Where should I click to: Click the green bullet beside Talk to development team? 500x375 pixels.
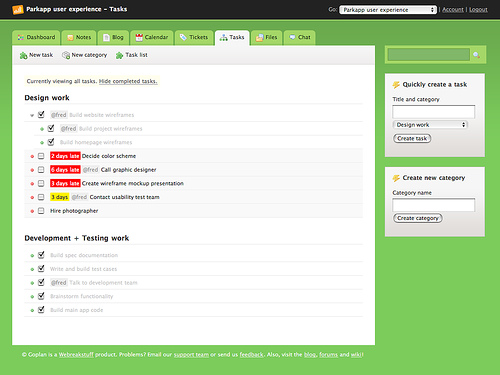click(x=32, y=283)
